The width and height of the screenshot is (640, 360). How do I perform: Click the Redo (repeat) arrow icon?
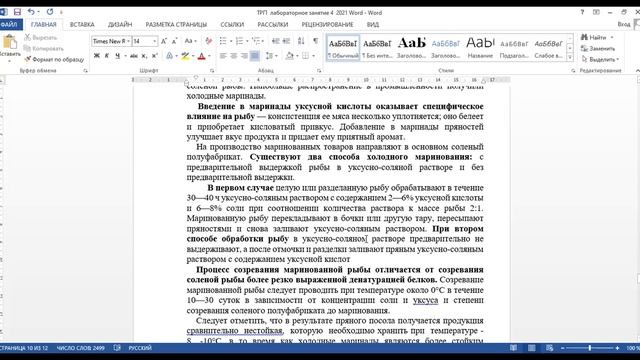click(50, 12)
